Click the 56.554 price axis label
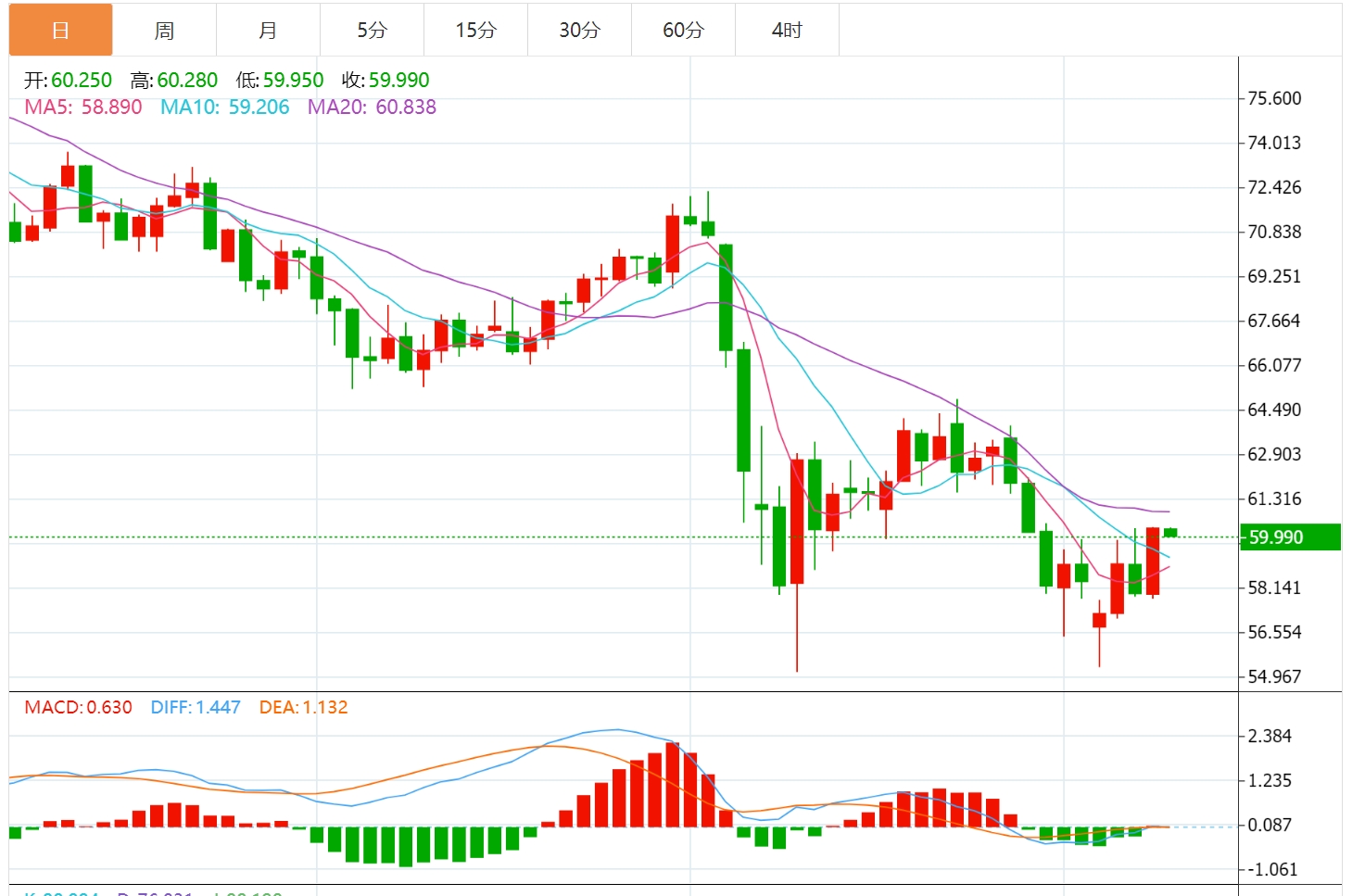The width and height of the screenshot is (1365, 896). coord(1274,632)
